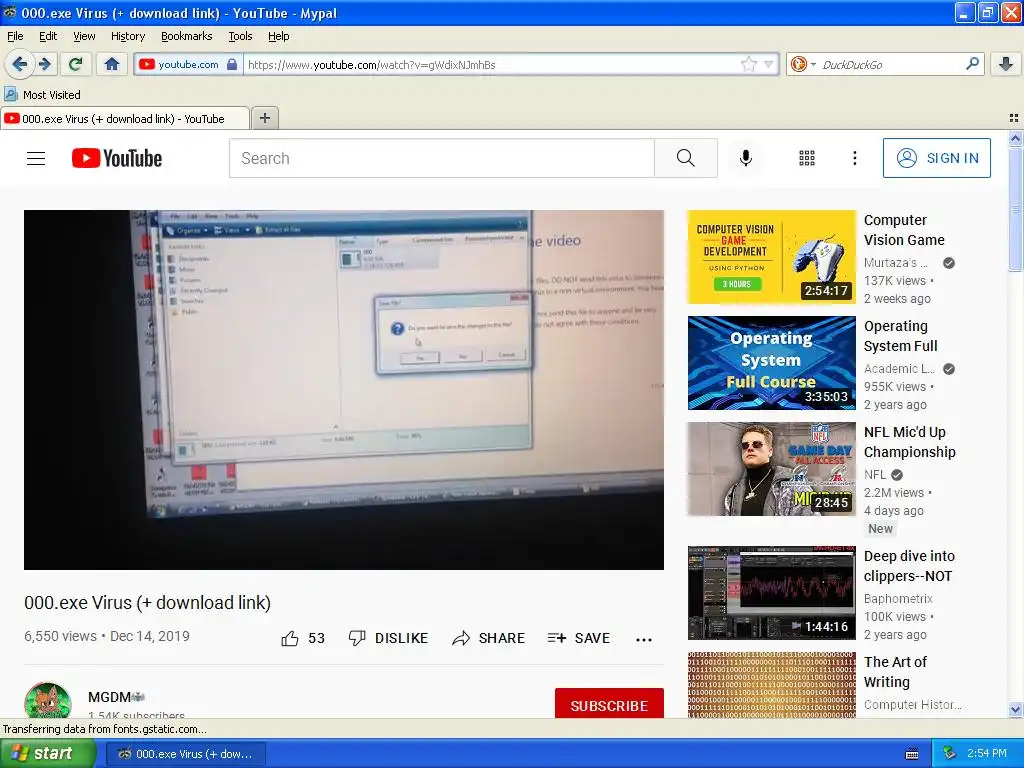This screenshot has height=768, width=1024.
Task: Go forward with the browser forward arrow
Action: 44,64
